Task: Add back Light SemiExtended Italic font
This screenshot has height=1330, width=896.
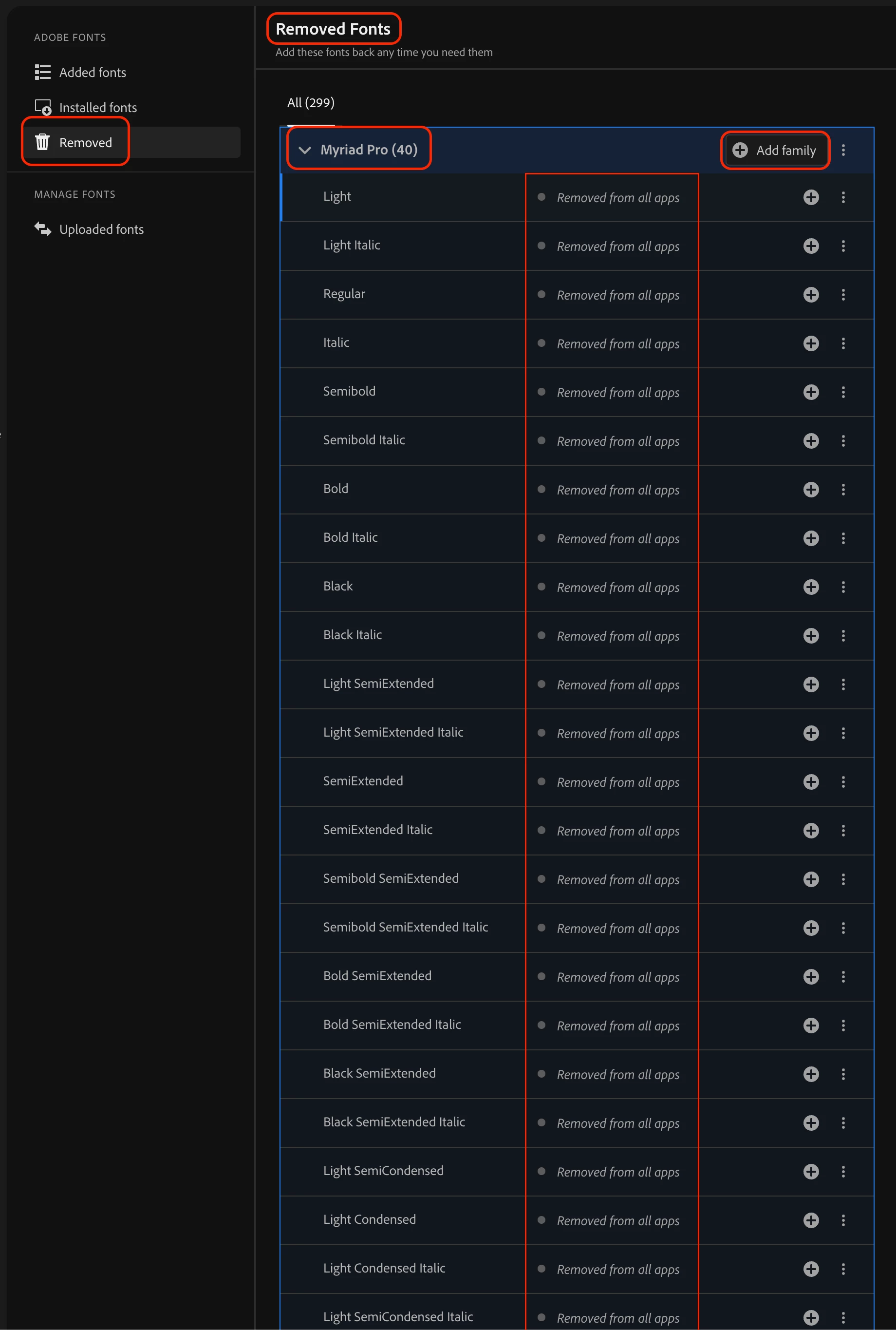Action: click(811, 733)
